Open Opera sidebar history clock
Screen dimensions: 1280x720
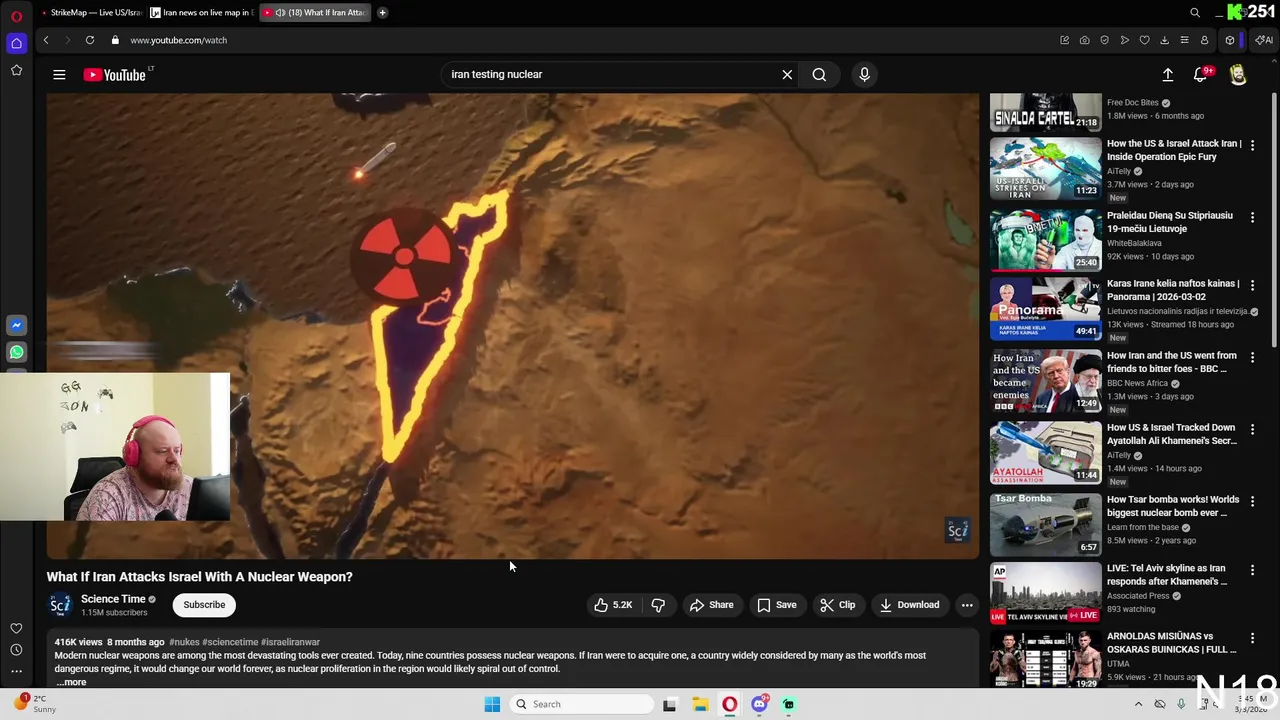(16, 650)
